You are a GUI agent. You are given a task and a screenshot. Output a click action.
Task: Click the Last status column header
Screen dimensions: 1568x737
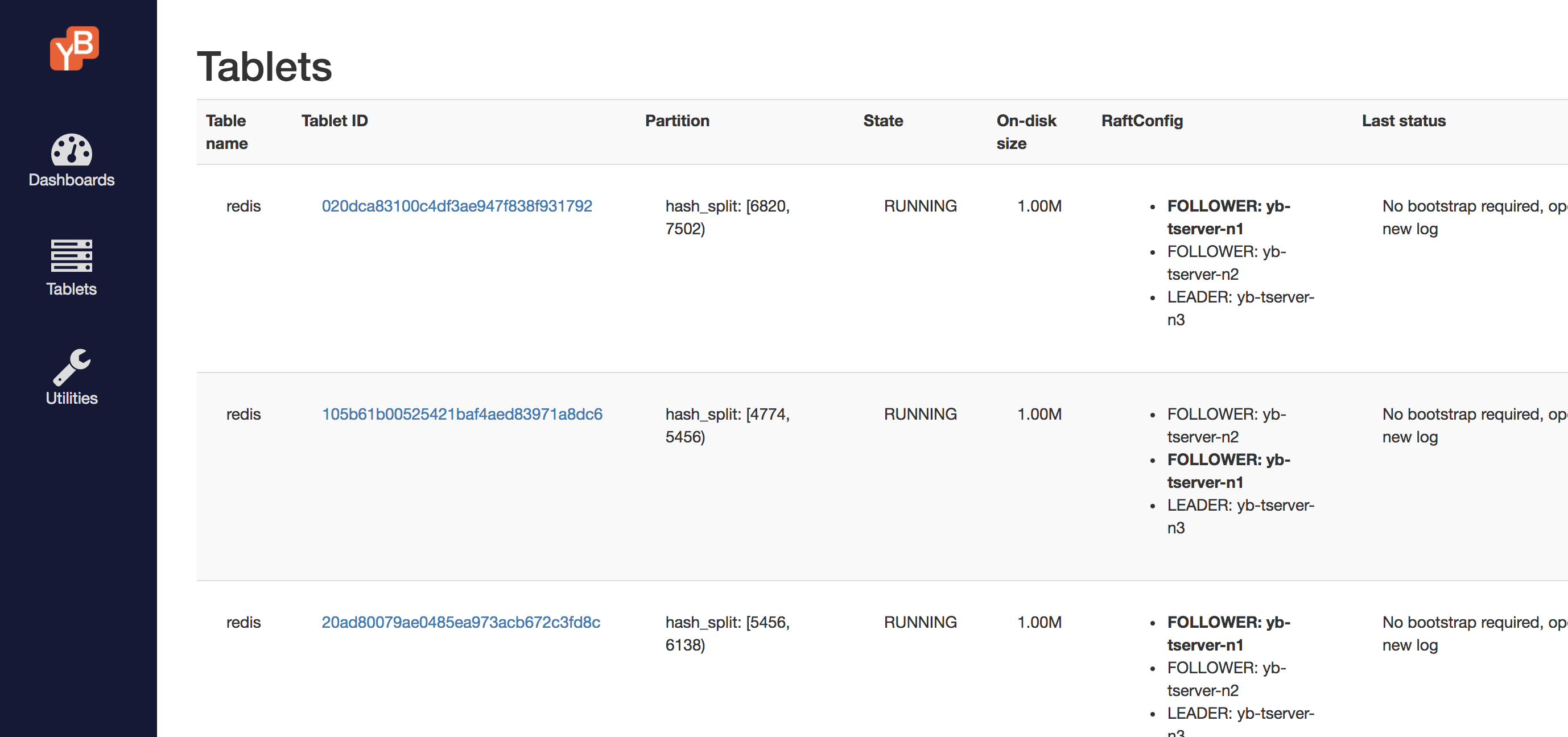tap(1404, 121)
